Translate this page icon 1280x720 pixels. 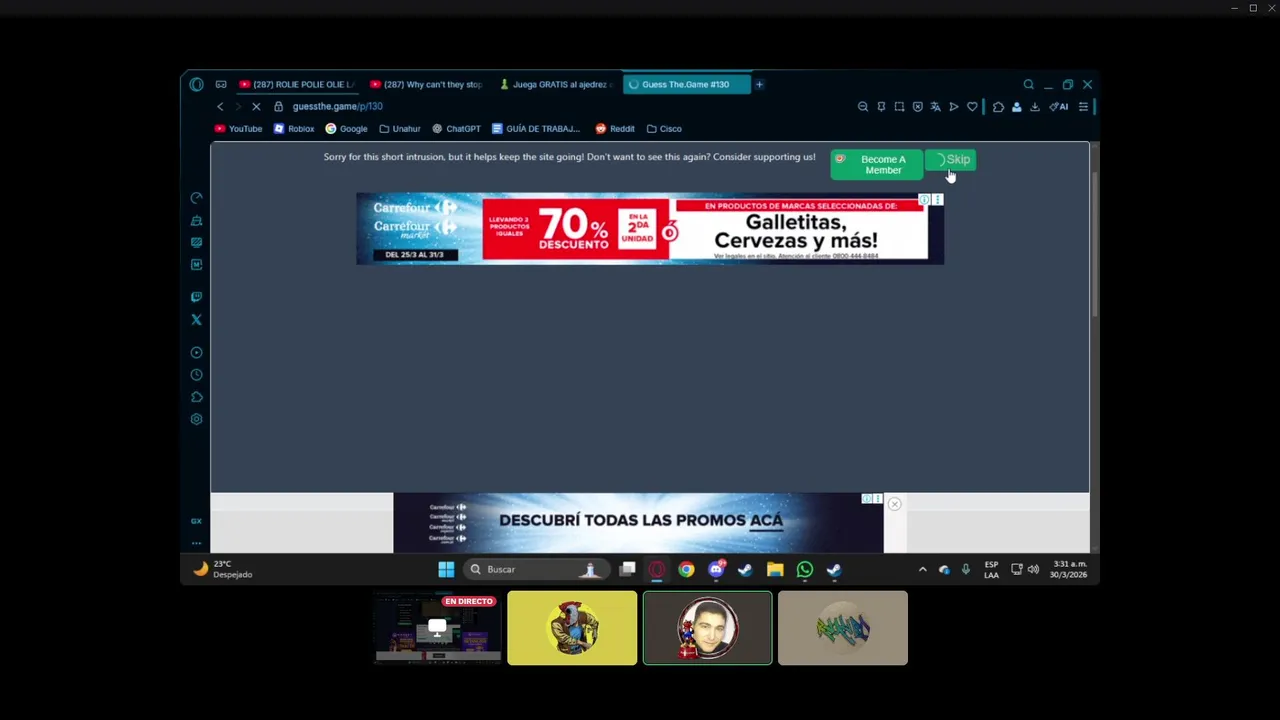click(935, 107)
